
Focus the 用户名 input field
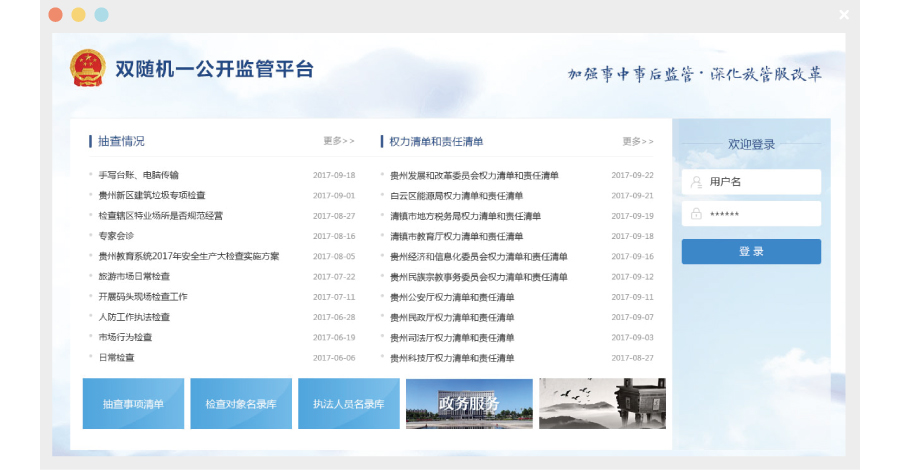tap(760, 182)
